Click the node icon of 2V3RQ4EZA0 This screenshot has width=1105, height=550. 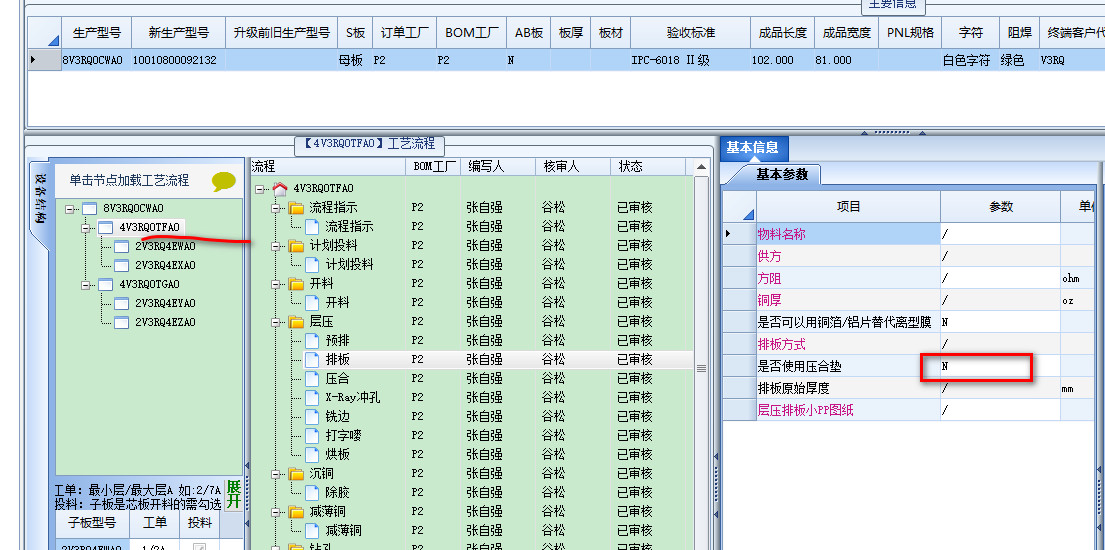[121, 322]
